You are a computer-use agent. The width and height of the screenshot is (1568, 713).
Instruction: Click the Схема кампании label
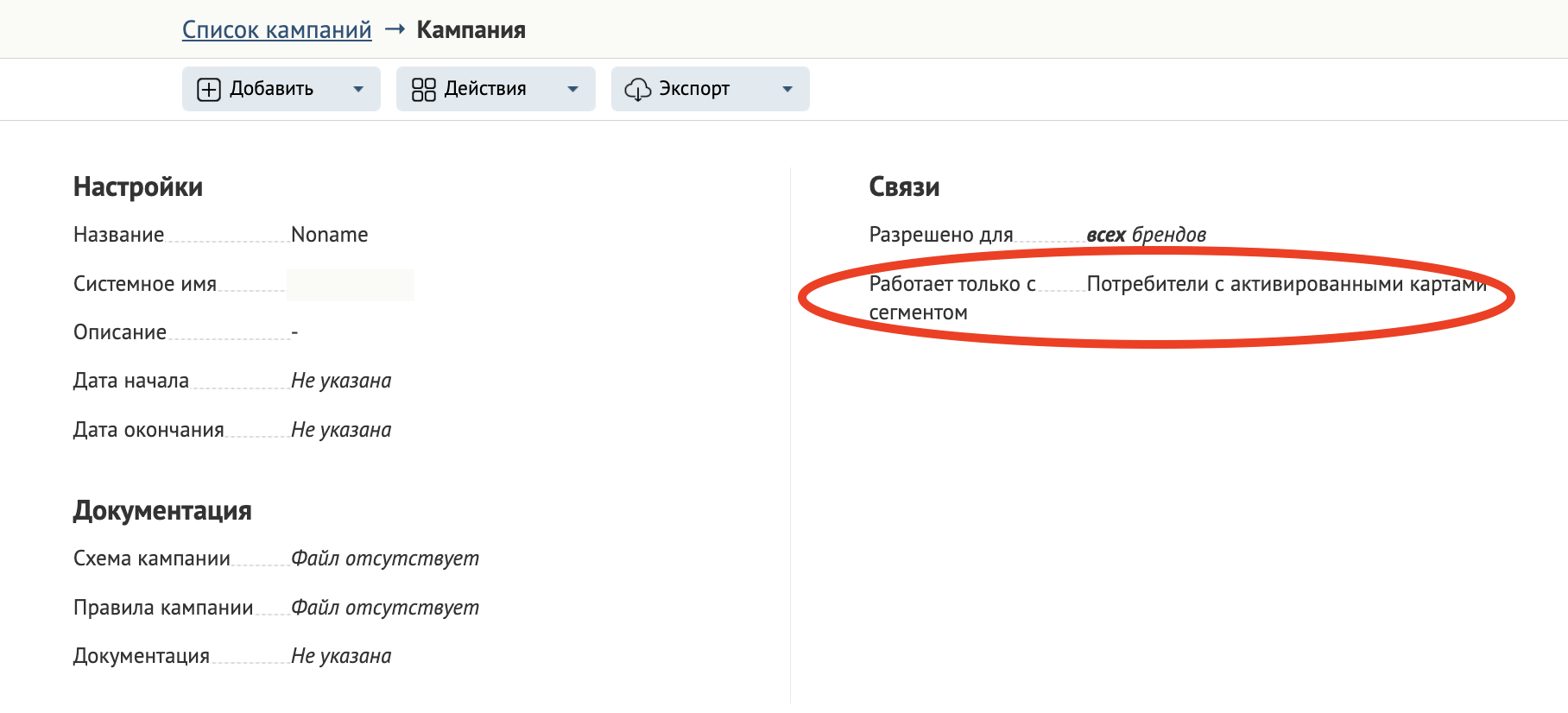click(x=152, y=558)
